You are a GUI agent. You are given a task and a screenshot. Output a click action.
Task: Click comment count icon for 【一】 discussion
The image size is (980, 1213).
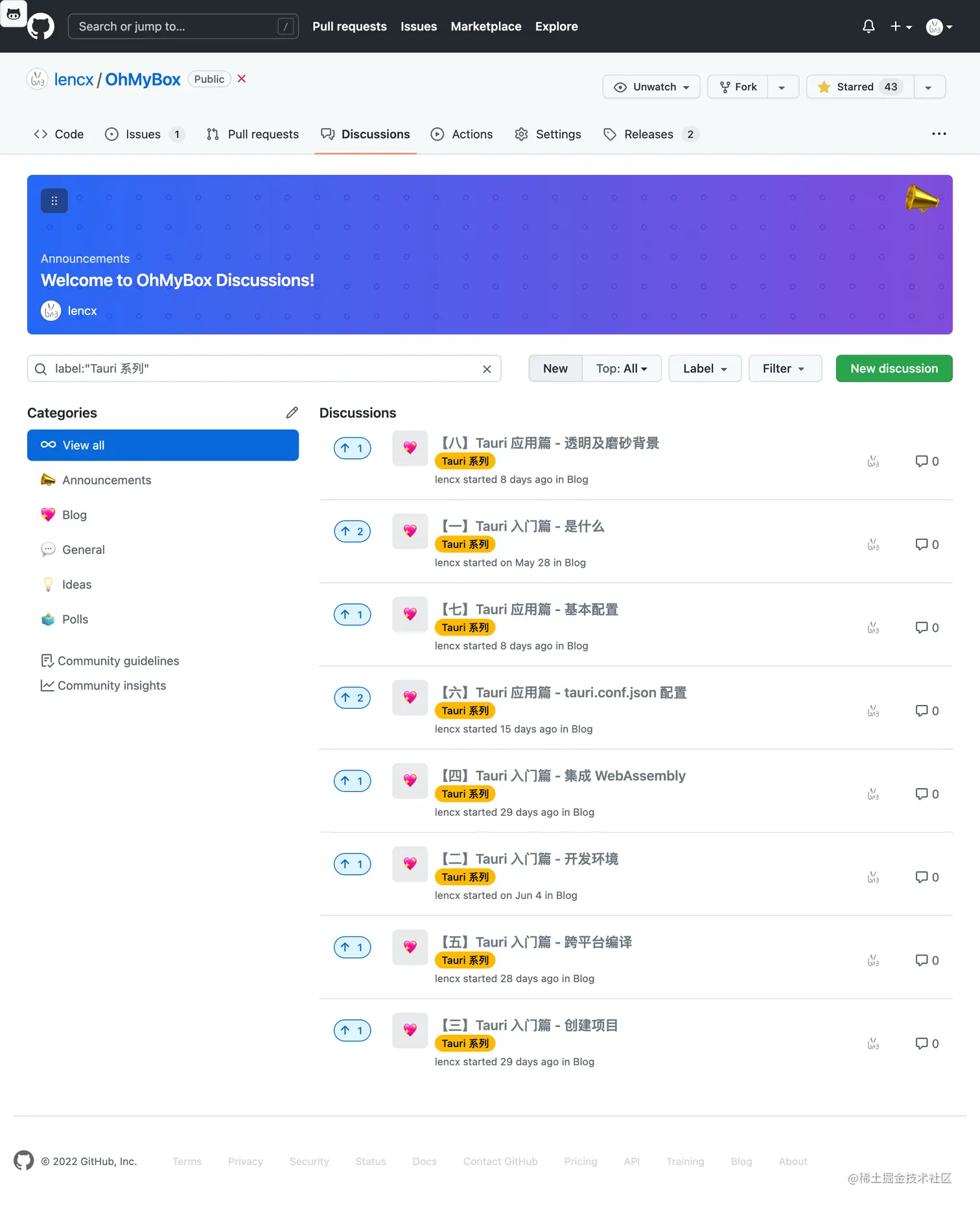tap(927, 544)
